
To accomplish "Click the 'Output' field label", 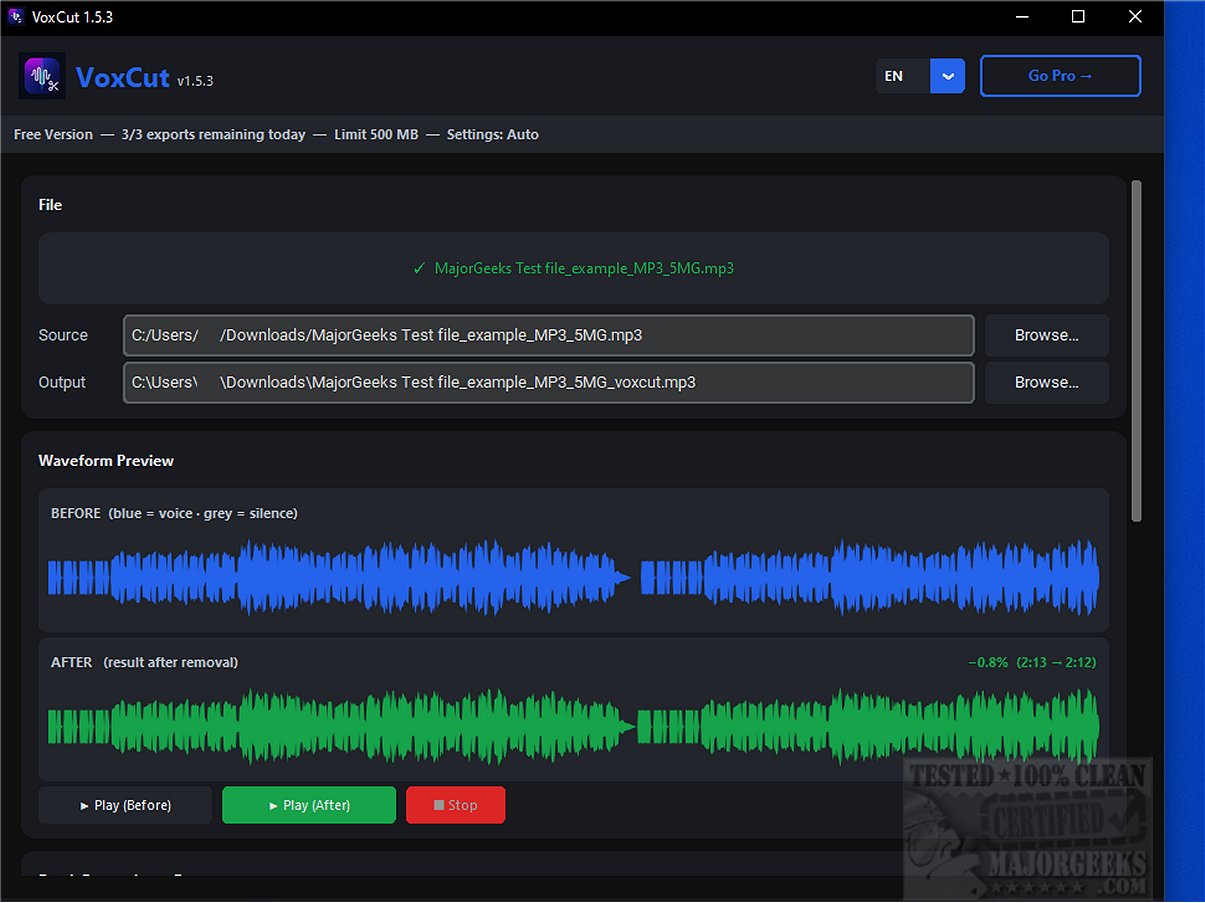I will click(x=62, y=382).
